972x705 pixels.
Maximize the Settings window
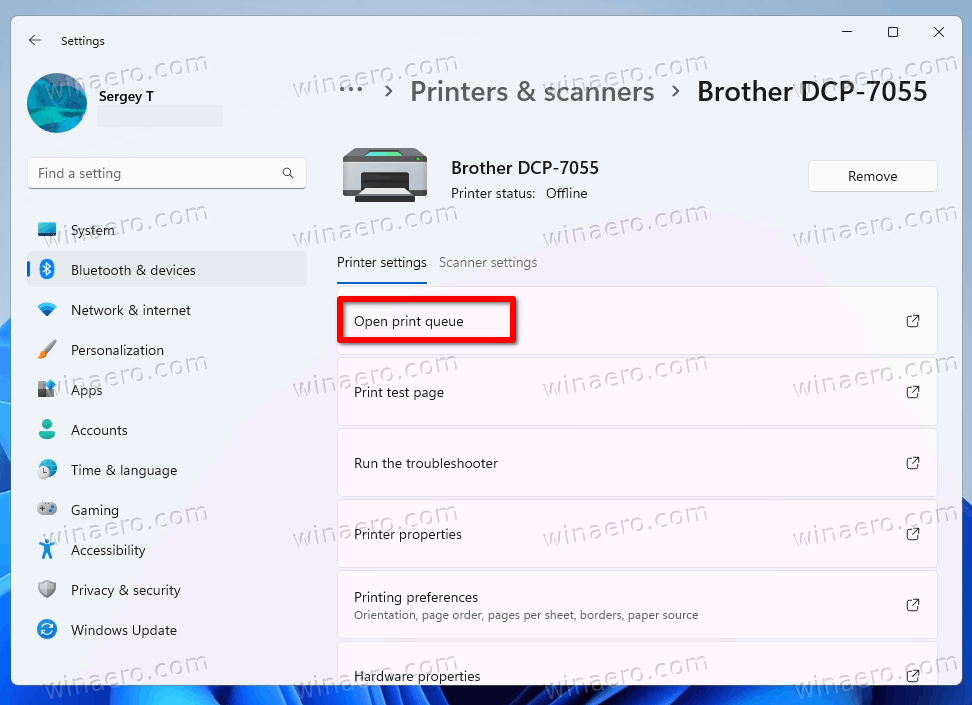click(x=893, y=32)
